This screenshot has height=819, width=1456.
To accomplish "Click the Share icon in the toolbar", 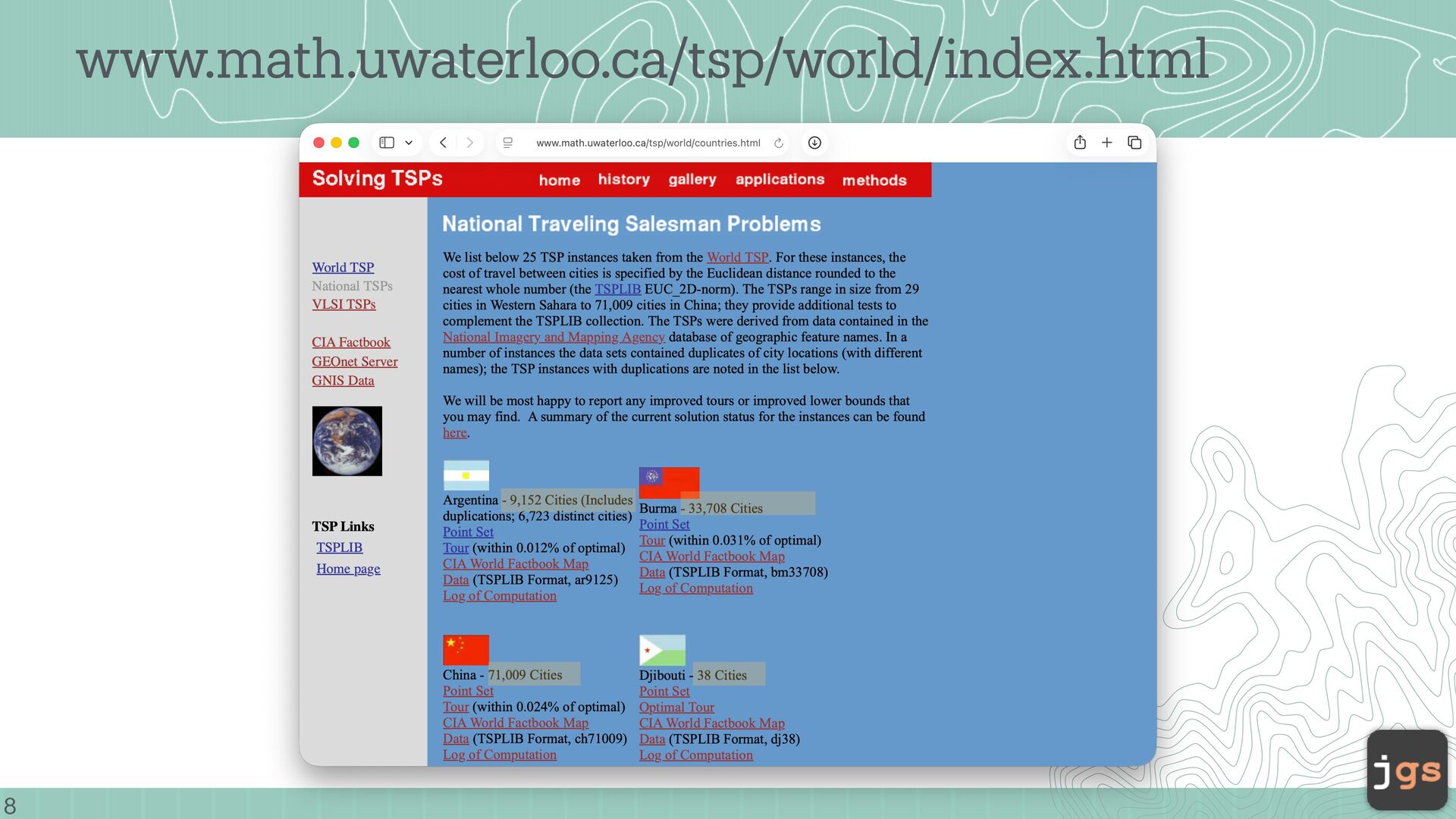I will tap(1080, 143).
